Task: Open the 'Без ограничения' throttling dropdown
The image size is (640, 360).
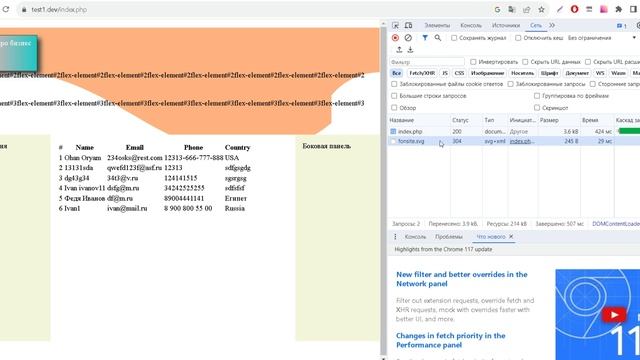Action: tap(602, 38)
